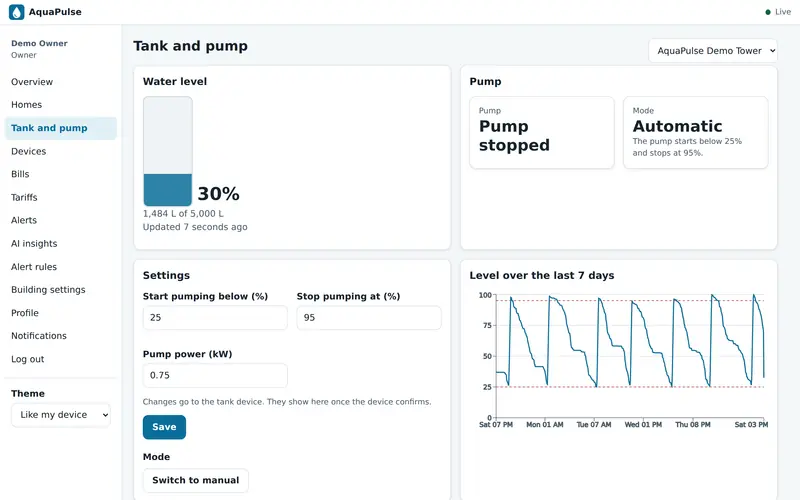Click the AquaPulse brand name
Screen dimensions: 800x500
55,12
